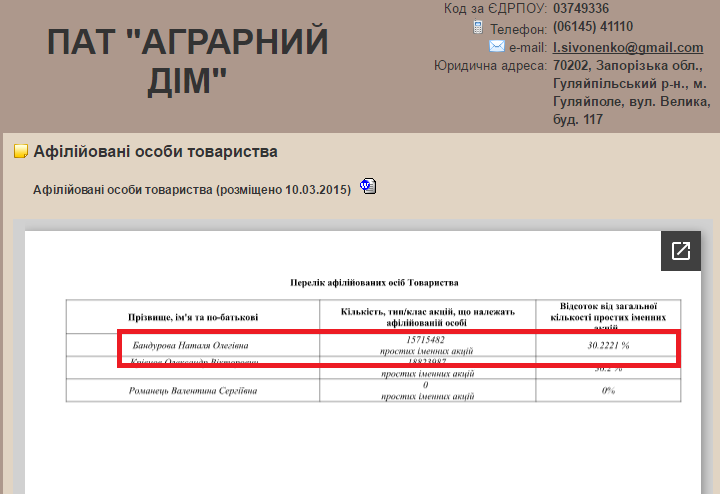Click the 15715482 shares cell
This screenshot has width=720, height=494.
coord(427,341)
